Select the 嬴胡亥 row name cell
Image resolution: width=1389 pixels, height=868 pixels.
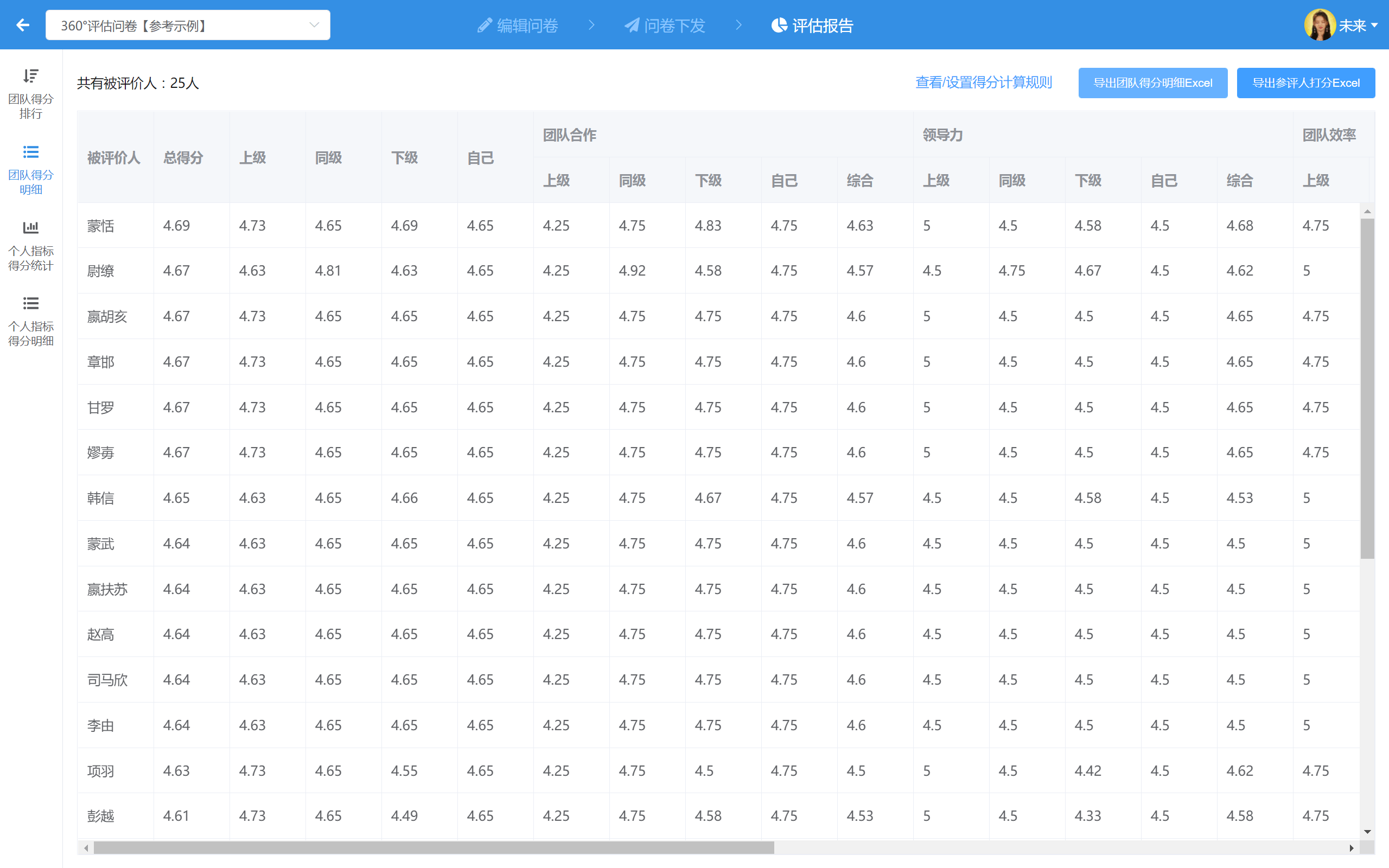click(115, 316)
